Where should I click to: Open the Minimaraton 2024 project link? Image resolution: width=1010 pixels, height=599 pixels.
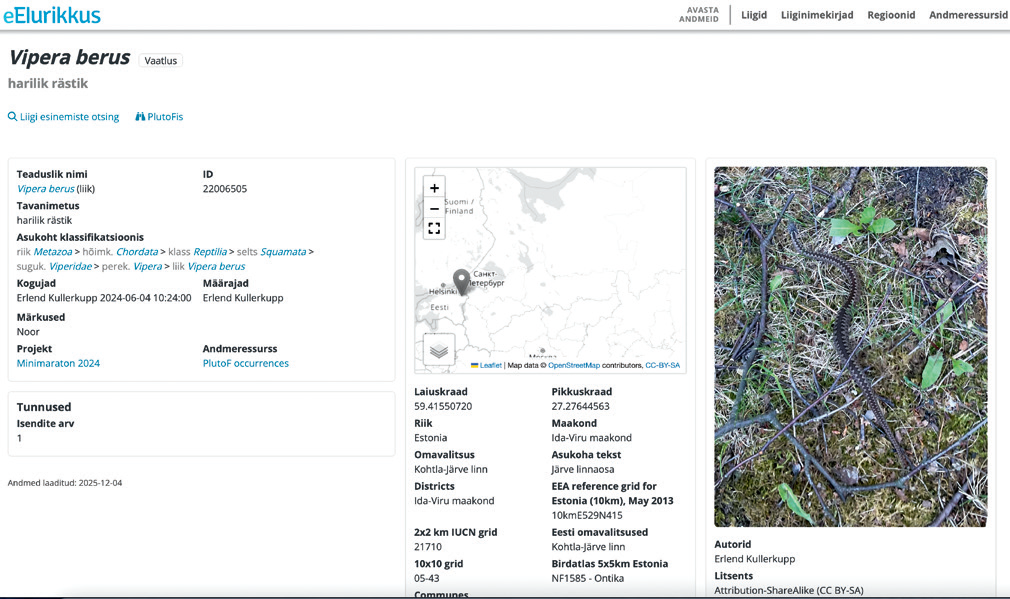point(58,363)
